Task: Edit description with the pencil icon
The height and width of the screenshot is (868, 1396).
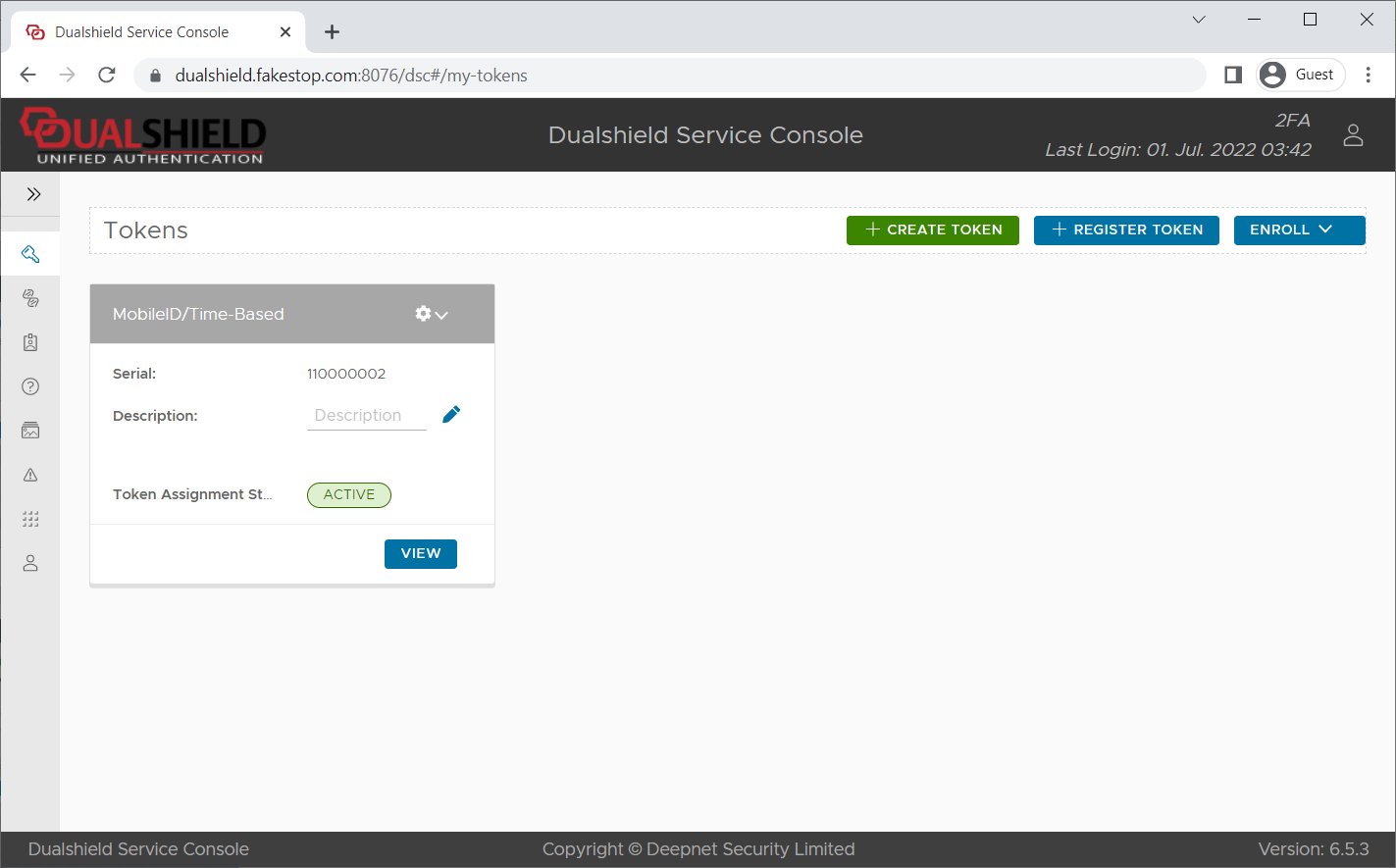Action: [451, 415]
